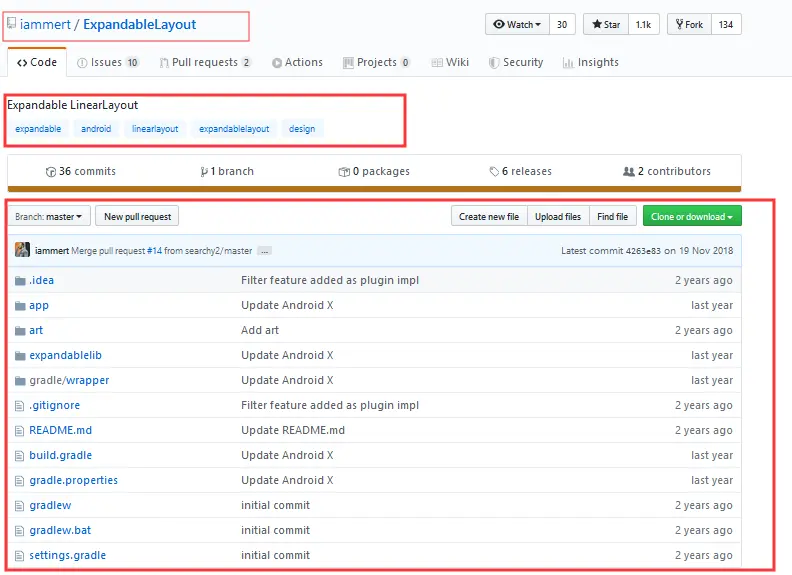Open the Projects tab

(x=376, y=62)
